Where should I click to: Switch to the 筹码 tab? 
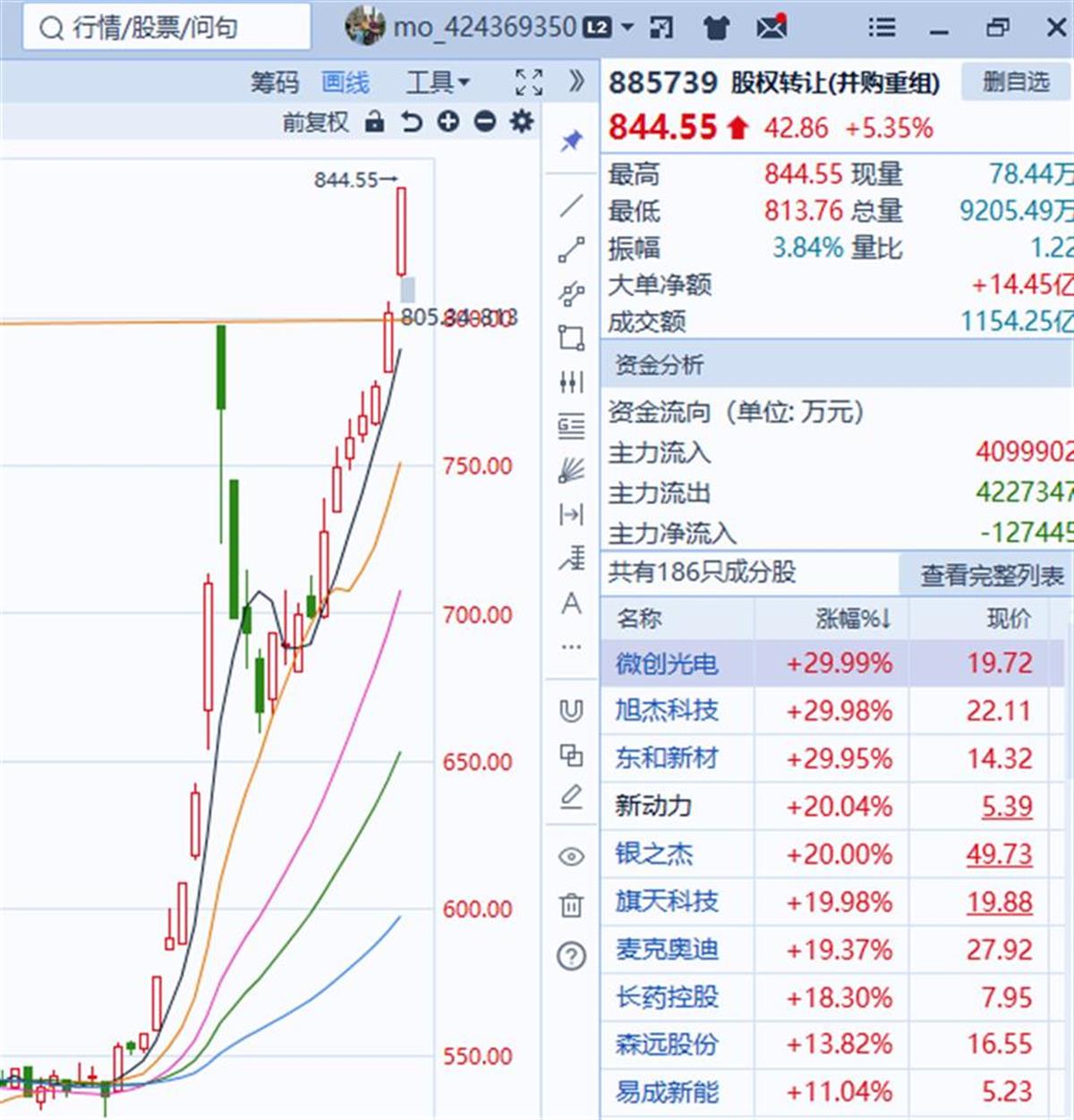point(274,82)
